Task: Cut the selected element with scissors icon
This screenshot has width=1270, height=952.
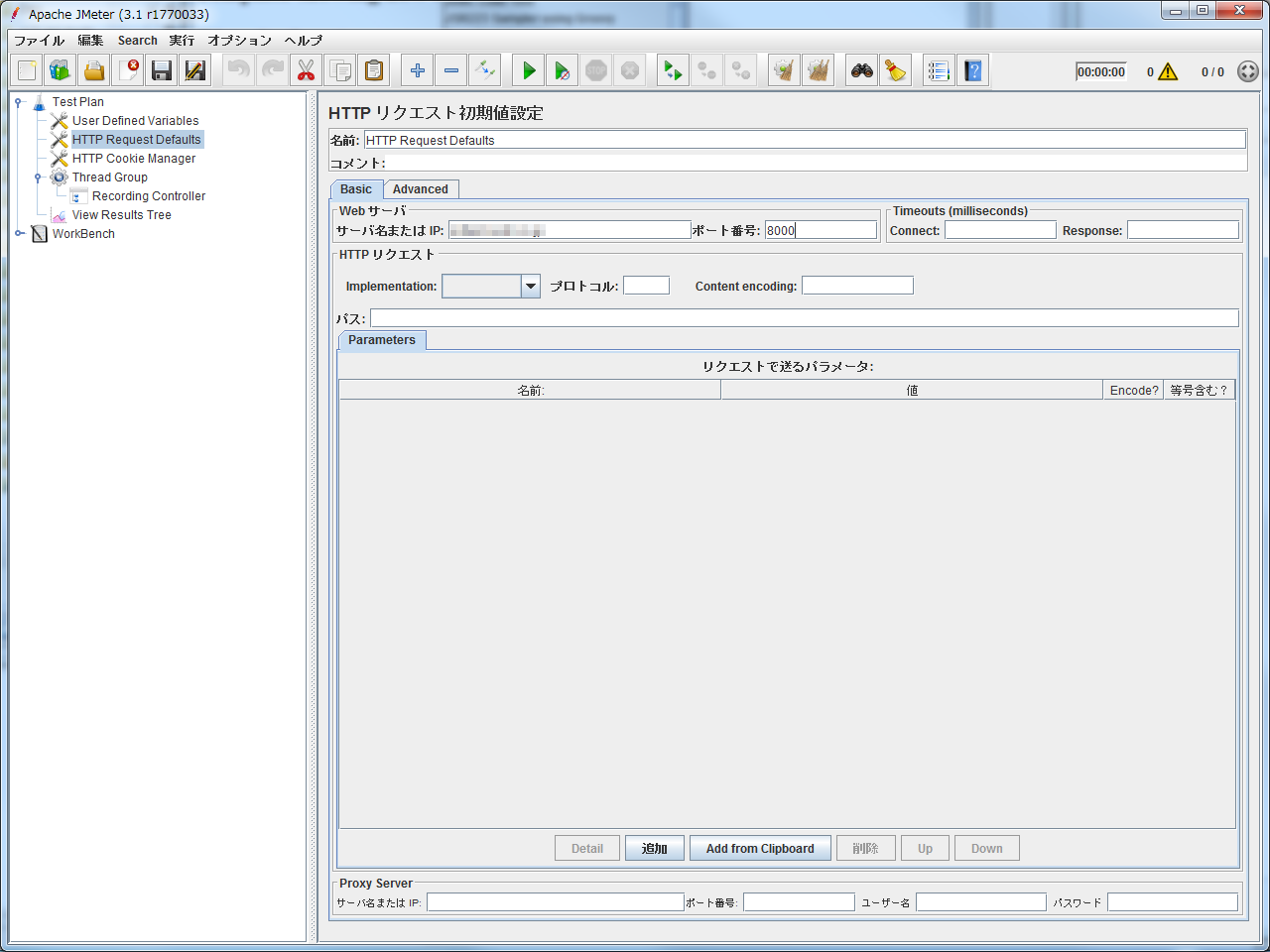Action: (x=306, y=70)
